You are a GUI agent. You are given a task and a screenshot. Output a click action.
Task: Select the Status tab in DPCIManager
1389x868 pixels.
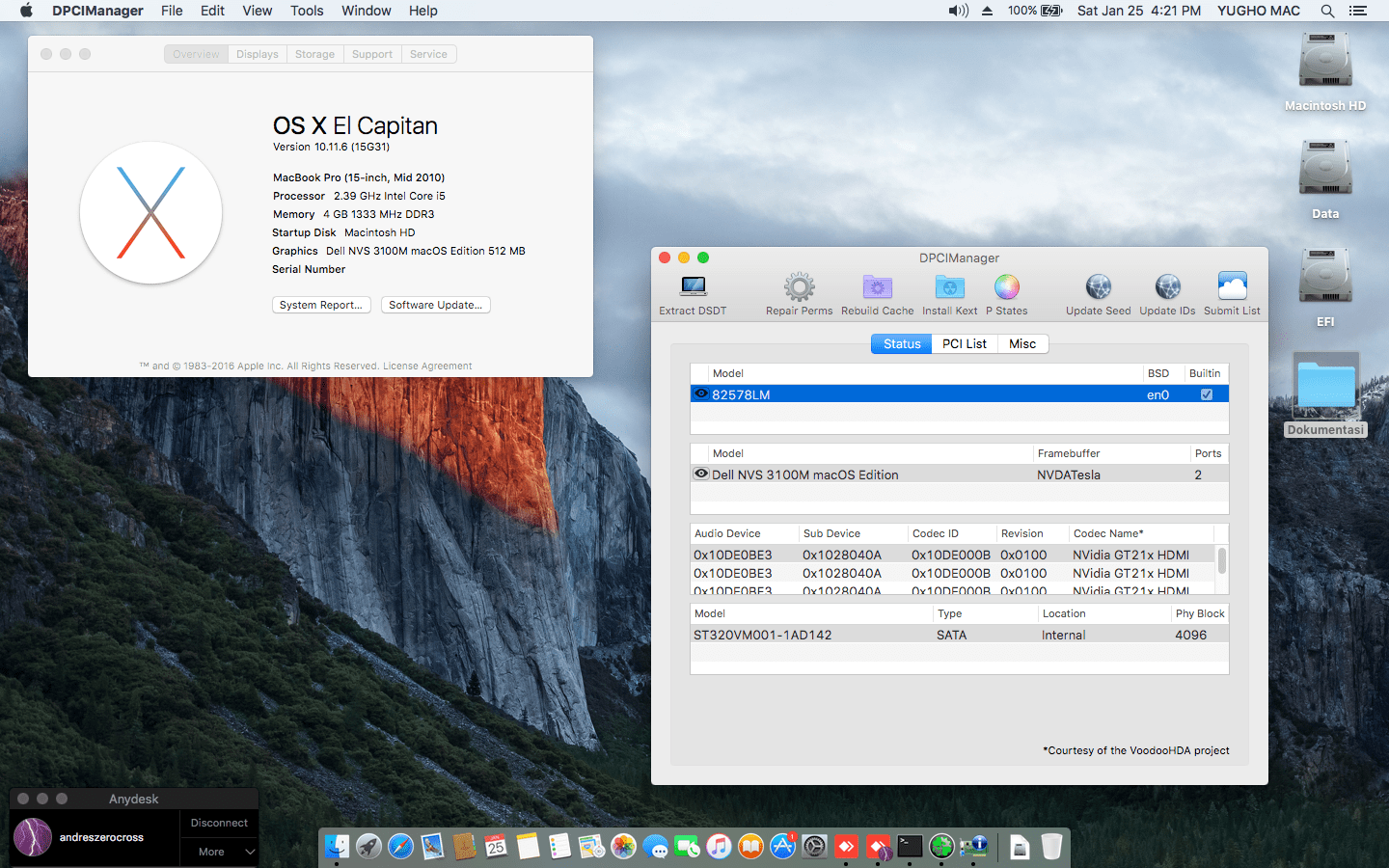click(x=902, y=343)
